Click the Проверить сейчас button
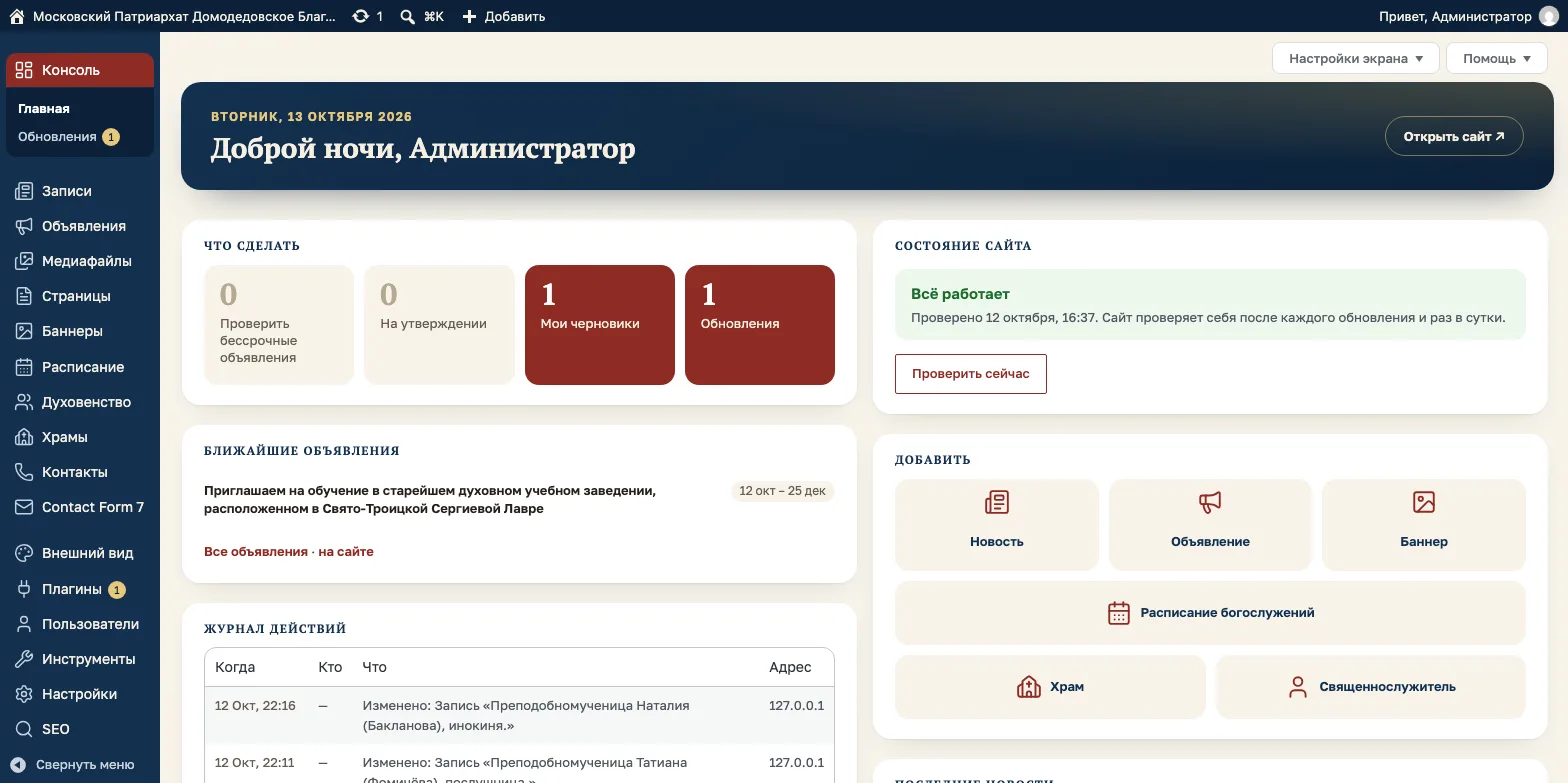Image resolution: width=1568 pixels, height=783 pixels. pos(971,374)
